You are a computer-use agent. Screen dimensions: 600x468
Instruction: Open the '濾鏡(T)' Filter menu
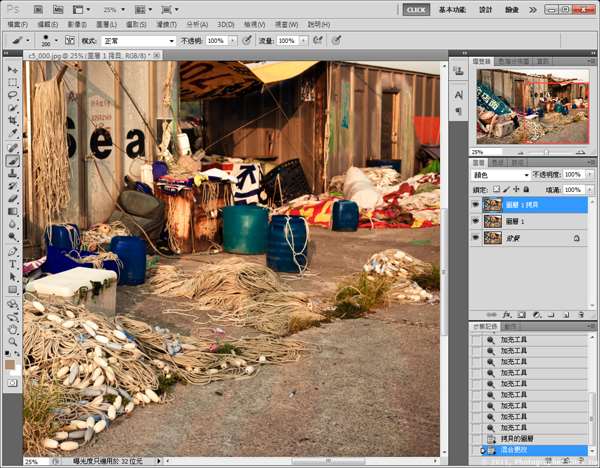[x=166, y=24]
